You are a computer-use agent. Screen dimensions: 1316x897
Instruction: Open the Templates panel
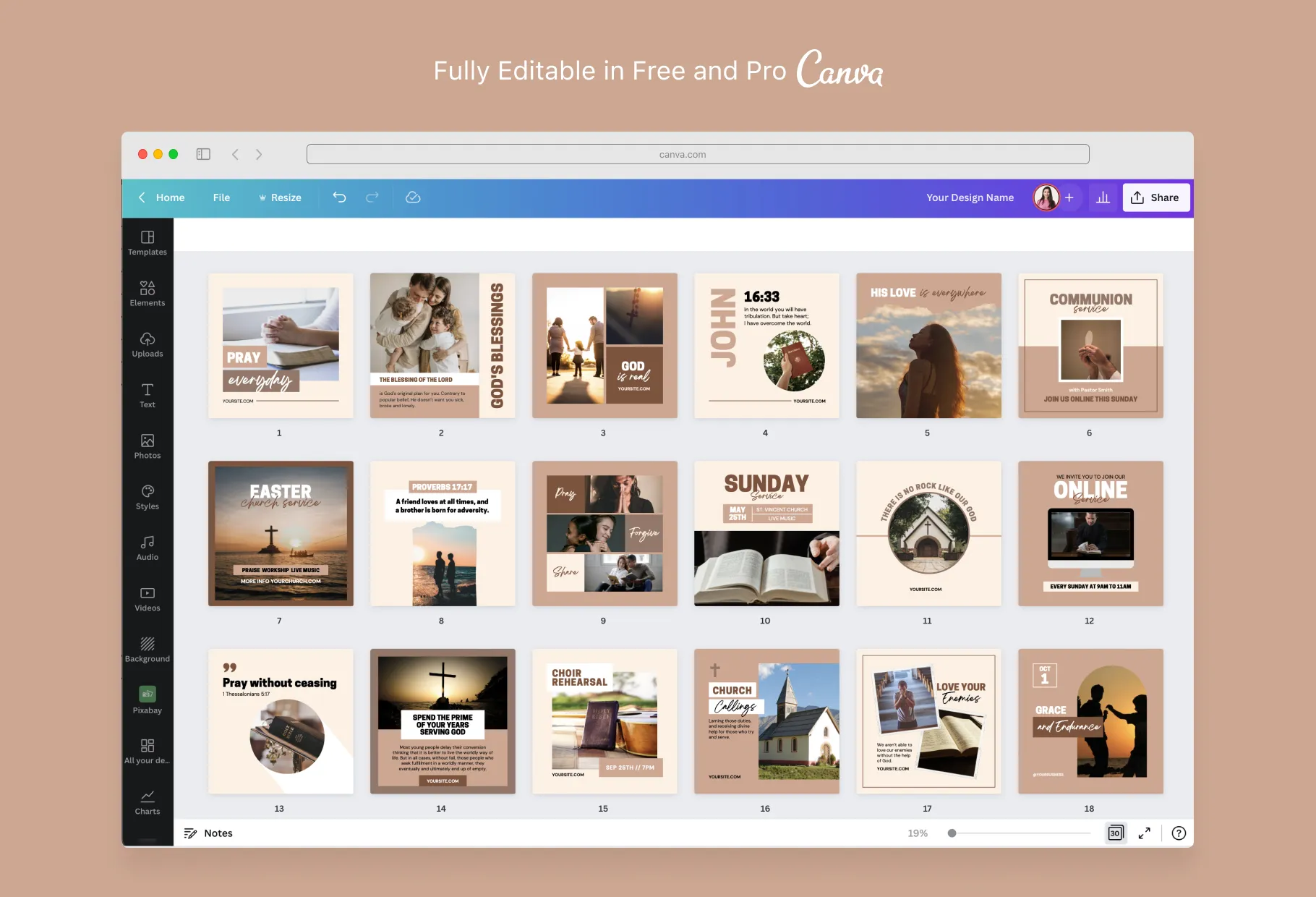tap(148, 243)
